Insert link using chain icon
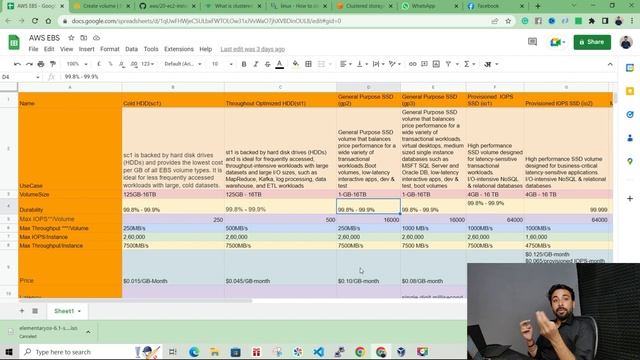This screenshot has height=360, width=640. coord(413,64)
